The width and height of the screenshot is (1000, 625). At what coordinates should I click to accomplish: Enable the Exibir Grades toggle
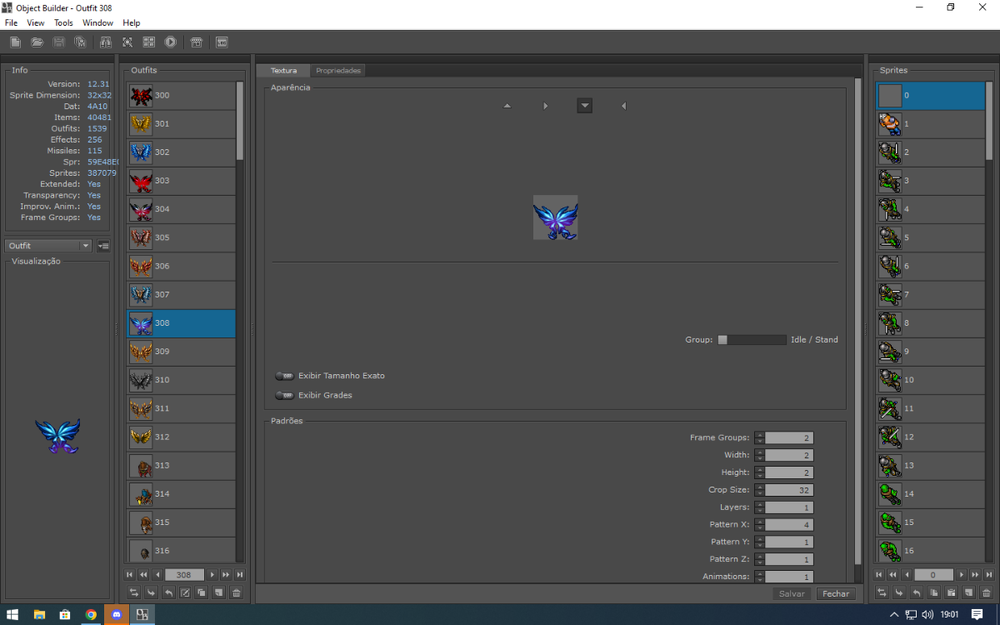[284, 395]
